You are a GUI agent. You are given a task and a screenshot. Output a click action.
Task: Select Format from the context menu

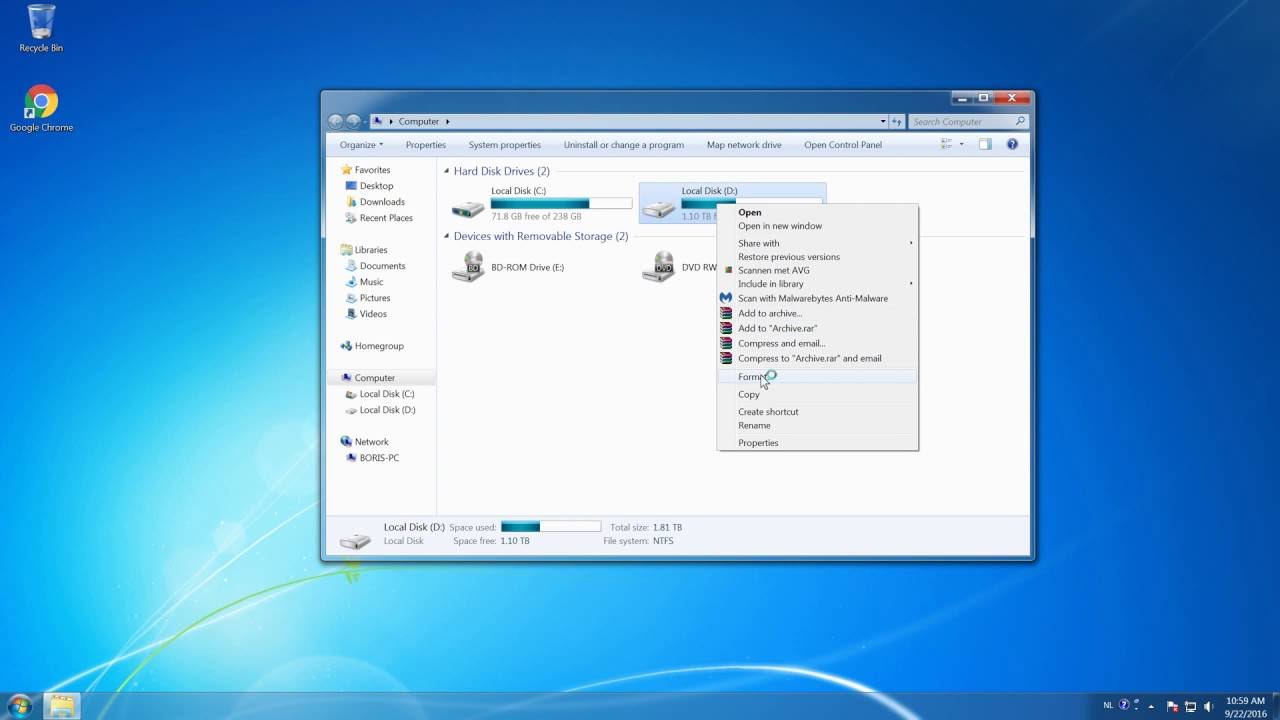tap(817, 377)
